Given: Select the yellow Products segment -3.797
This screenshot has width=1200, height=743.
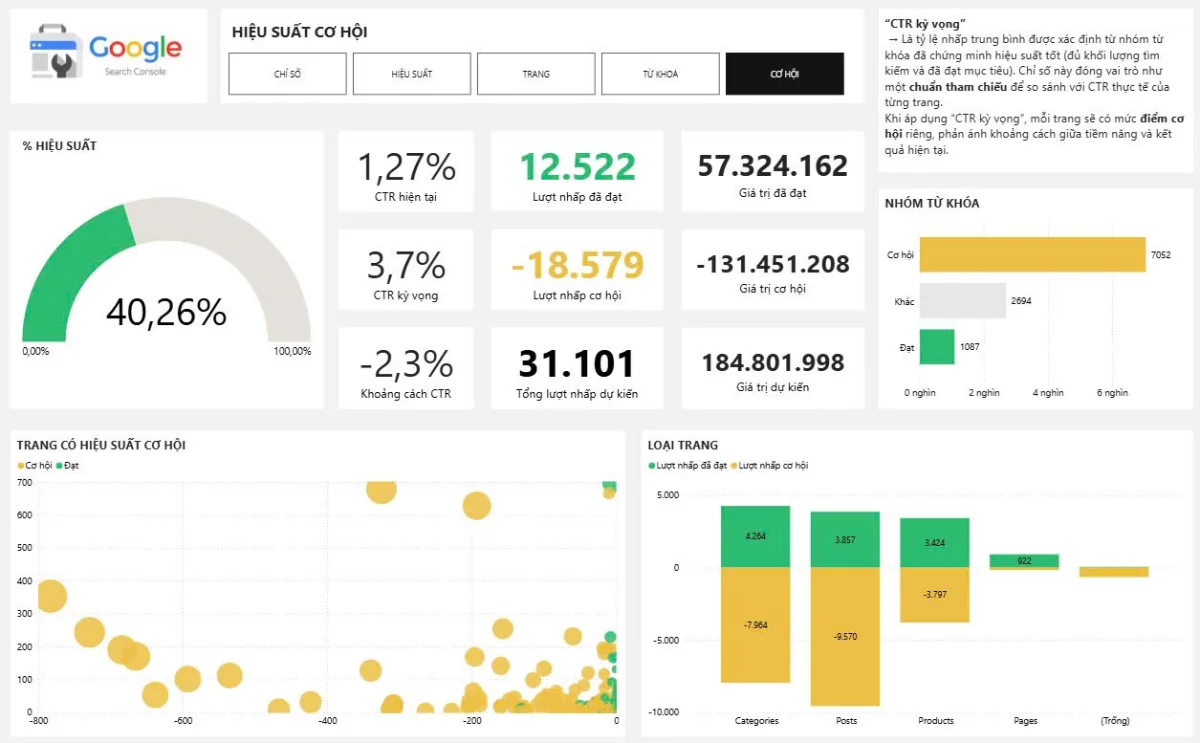Looking at the screenshot, I should (935, 595).
